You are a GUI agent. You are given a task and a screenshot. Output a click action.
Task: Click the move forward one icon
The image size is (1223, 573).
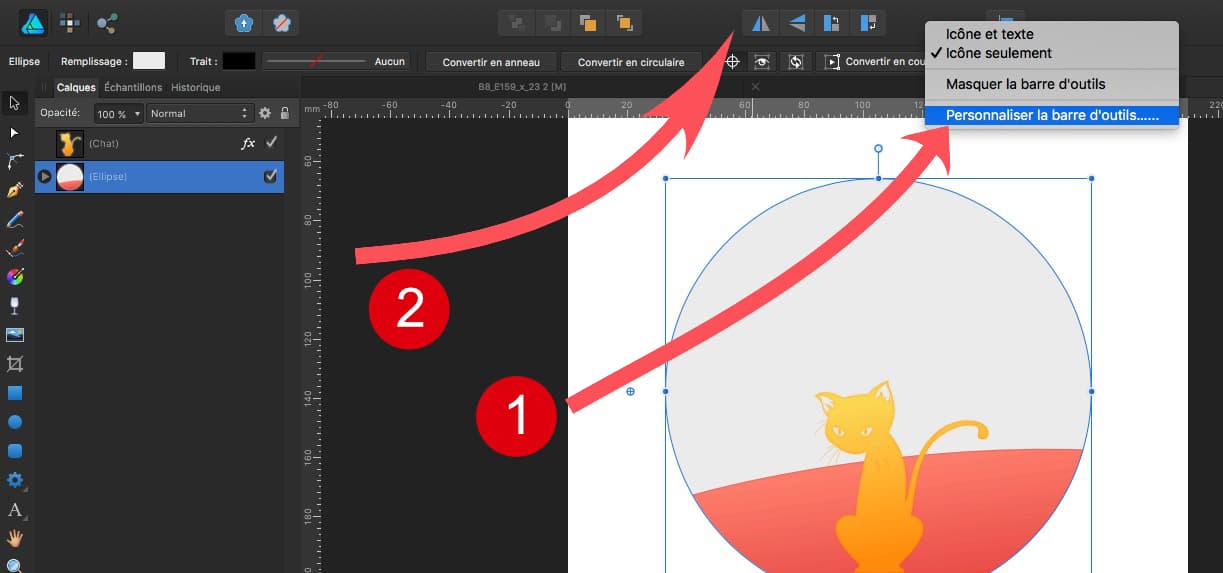click(588, 22)
